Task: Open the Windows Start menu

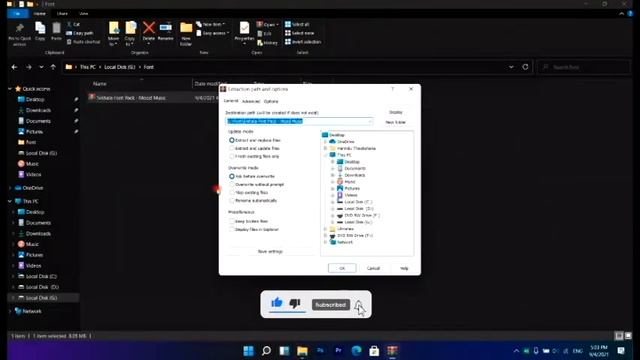Action: tap(248, 351)
